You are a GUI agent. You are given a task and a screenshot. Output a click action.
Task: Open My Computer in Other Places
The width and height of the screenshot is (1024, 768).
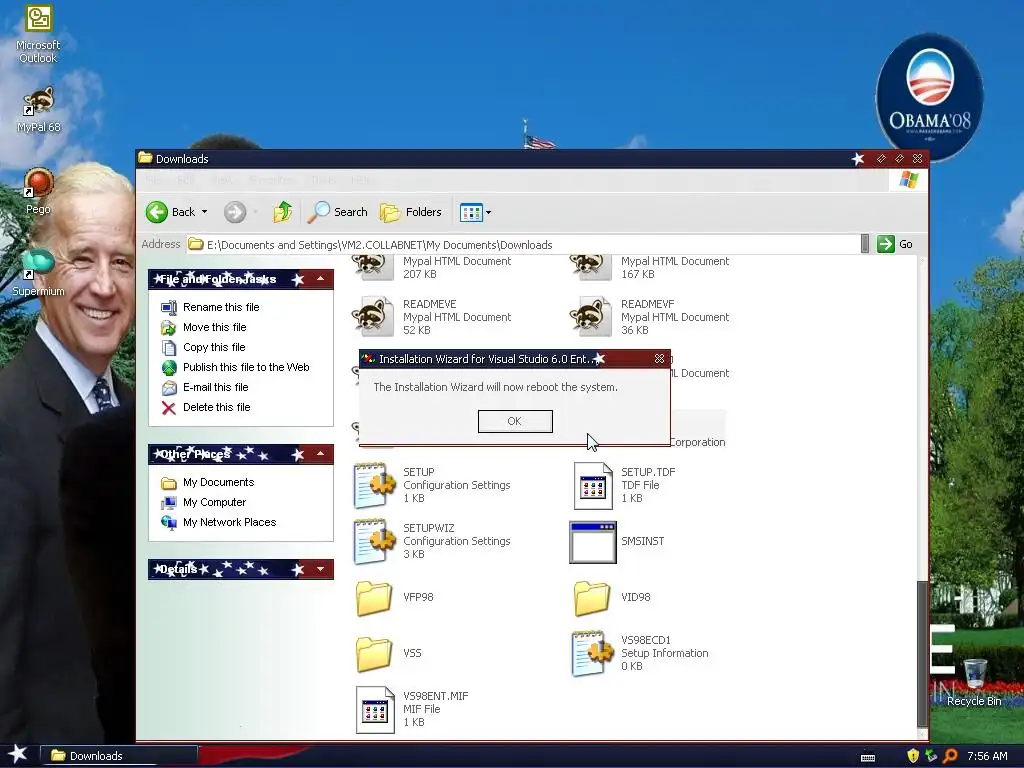[214, 502]
